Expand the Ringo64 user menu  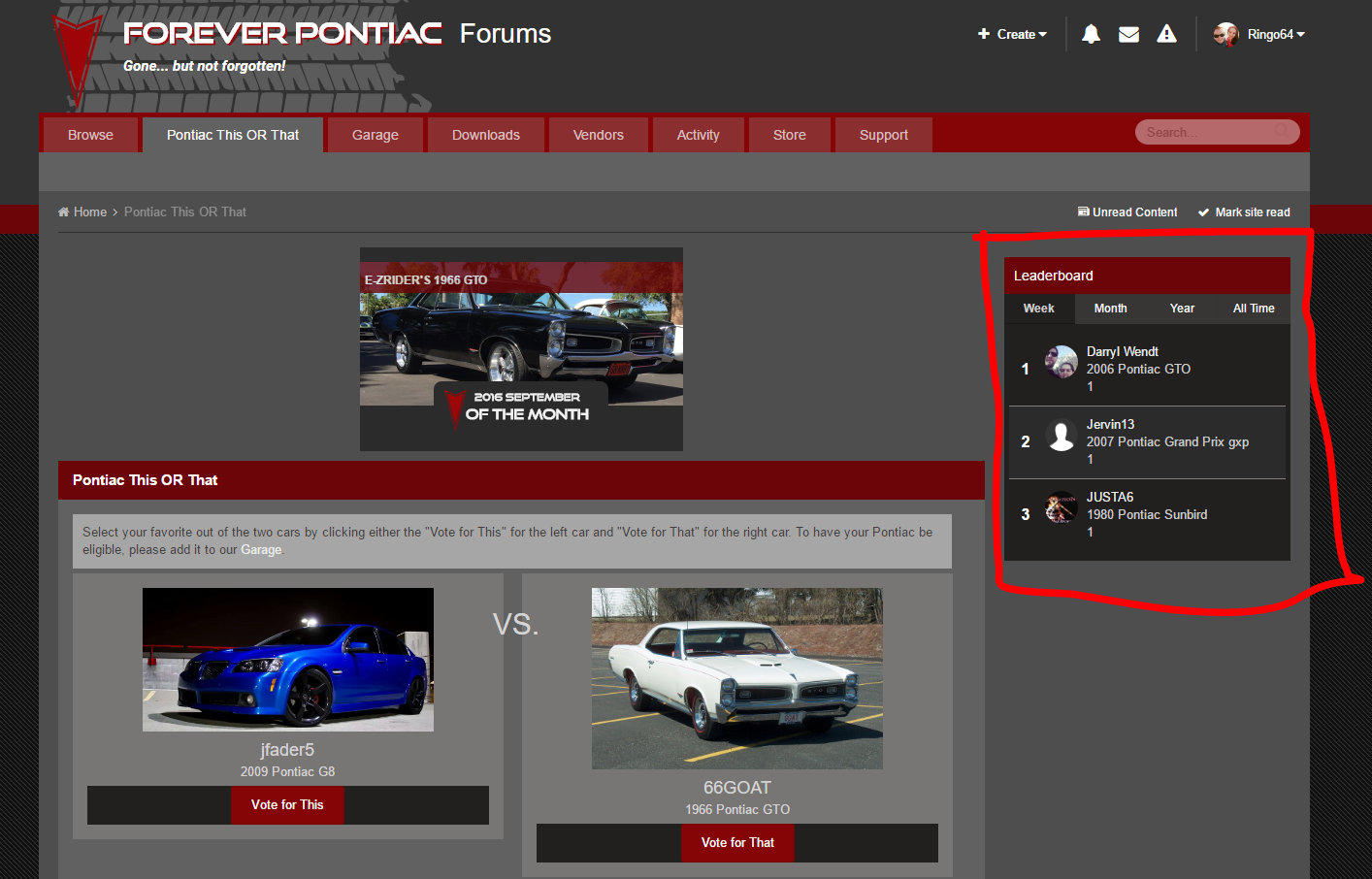[x=1276, y=34]
